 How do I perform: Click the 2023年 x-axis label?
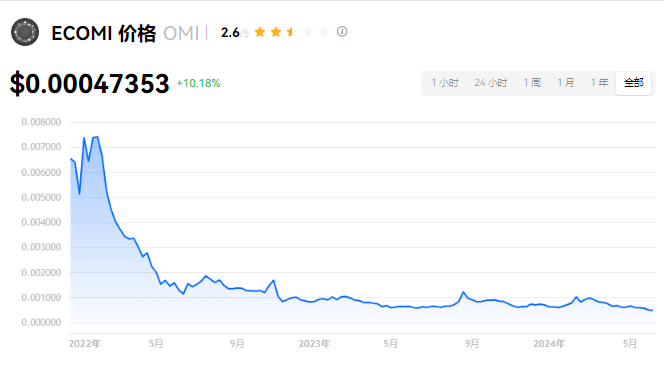click(314, 344)
